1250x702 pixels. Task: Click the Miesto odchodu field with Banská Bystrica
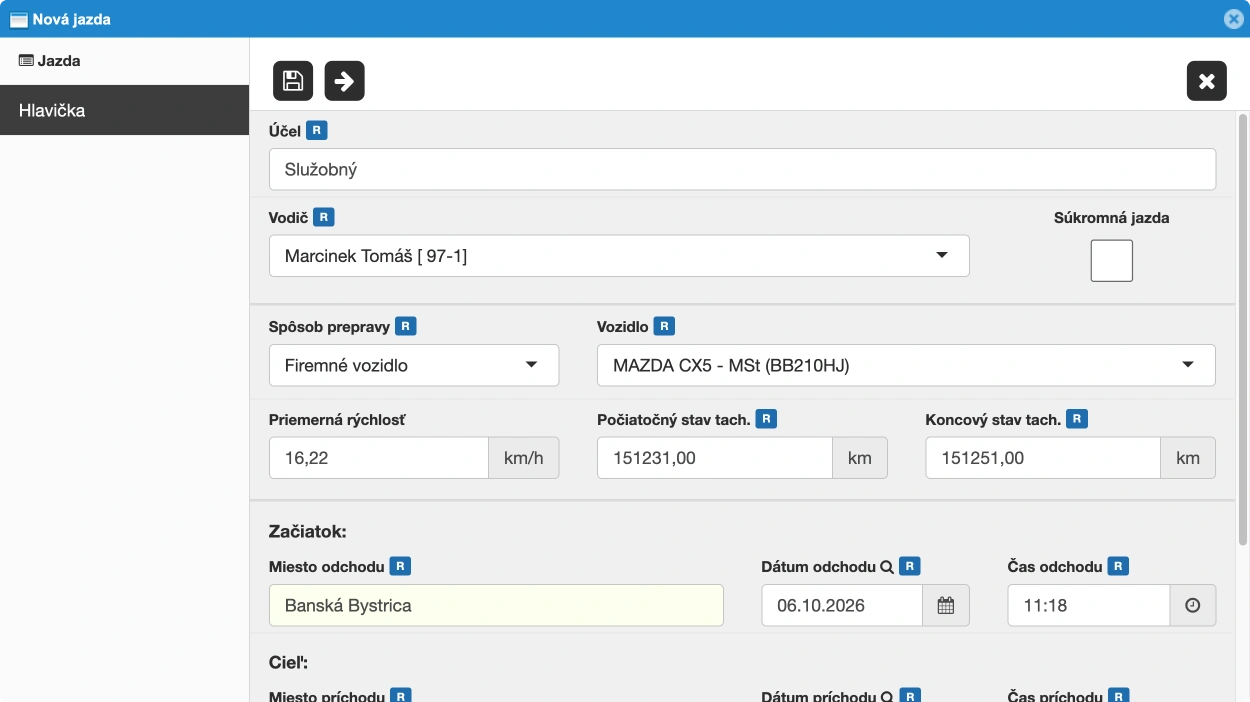496,605
